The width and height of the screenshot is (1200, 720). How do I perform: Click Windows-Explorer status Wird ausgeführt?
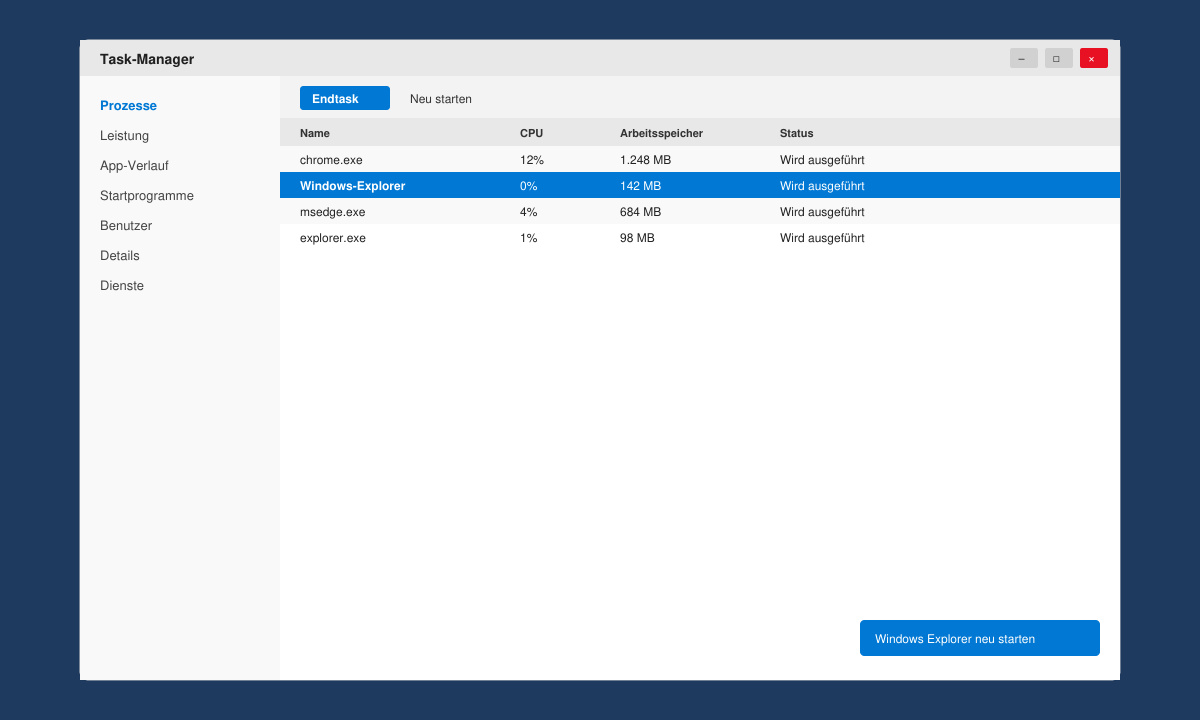pyautogui.click(x=822, y=186)
